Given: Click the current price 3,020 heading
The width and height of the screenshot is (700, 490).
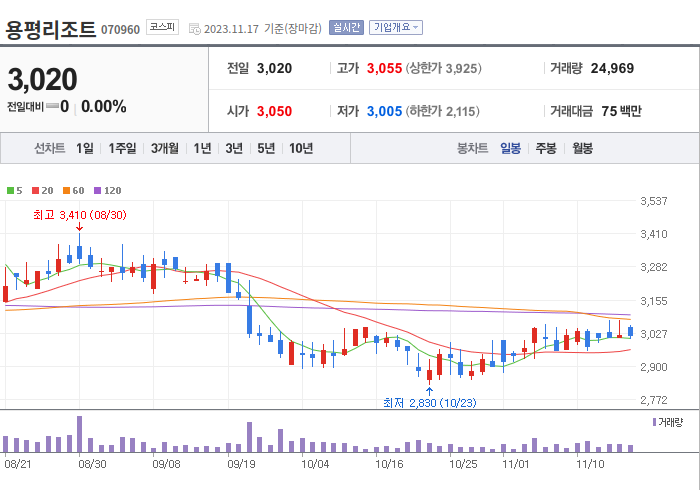Looking at the screenshot, I should point(42,79).
